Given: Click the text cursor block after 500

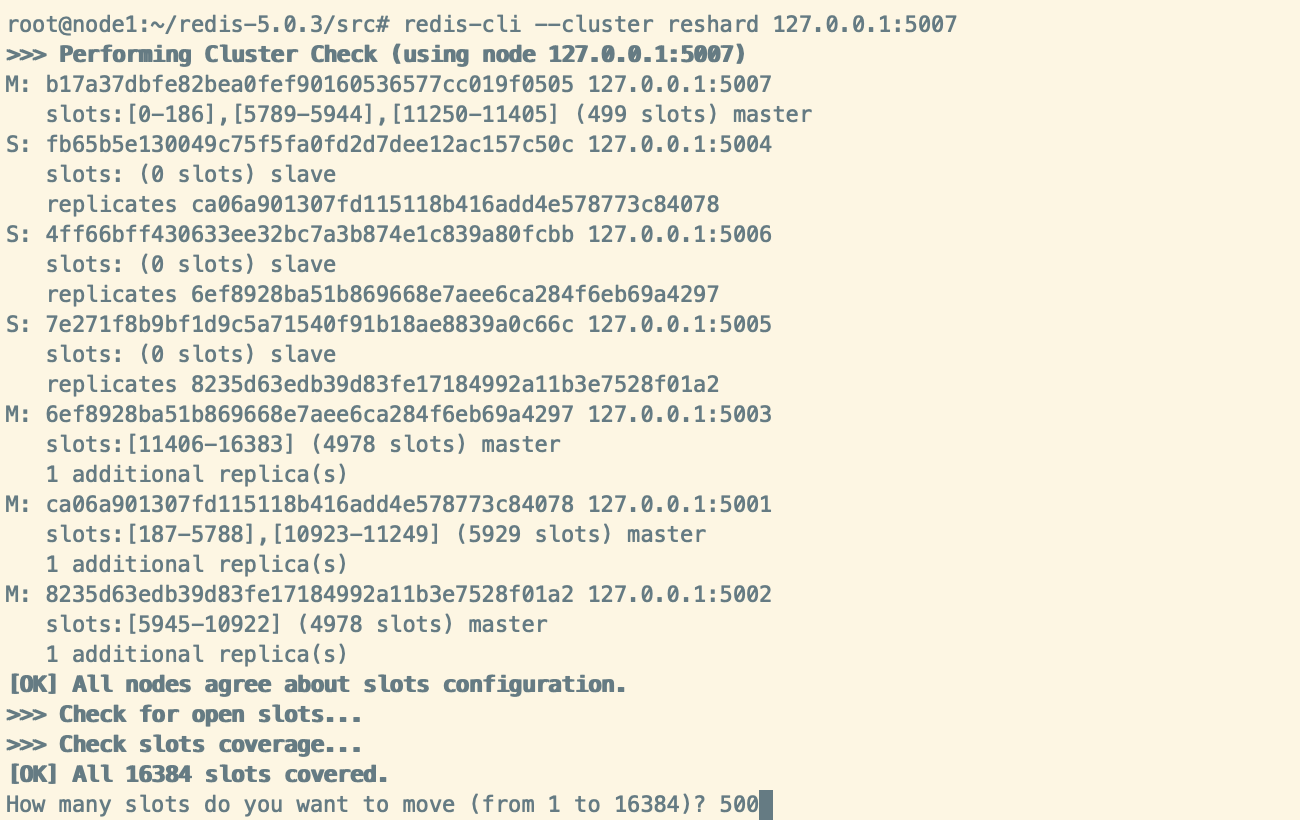Looking at the screenshot, I should pos(766,804).
